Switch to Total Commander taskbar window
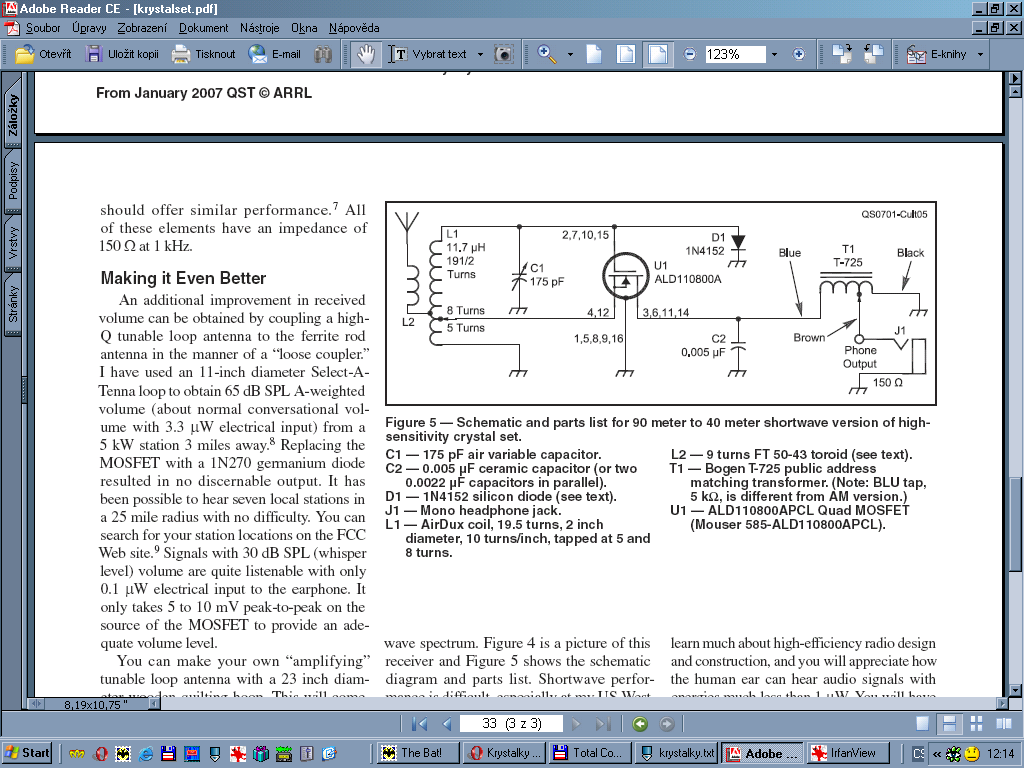 pyautogui.click(x=590, y=753)
